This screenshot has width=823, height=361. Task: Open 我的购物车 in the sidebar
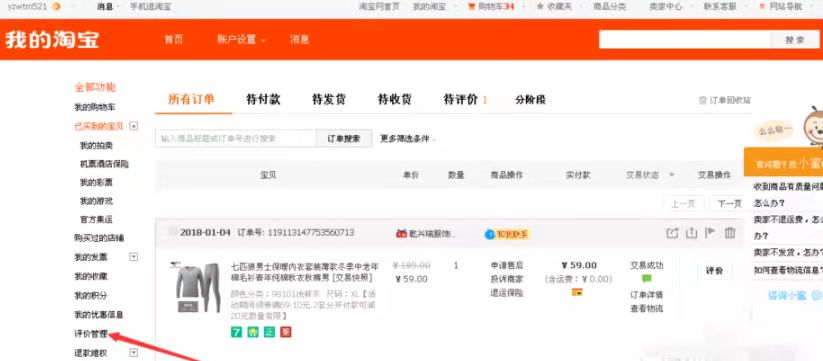95,107
